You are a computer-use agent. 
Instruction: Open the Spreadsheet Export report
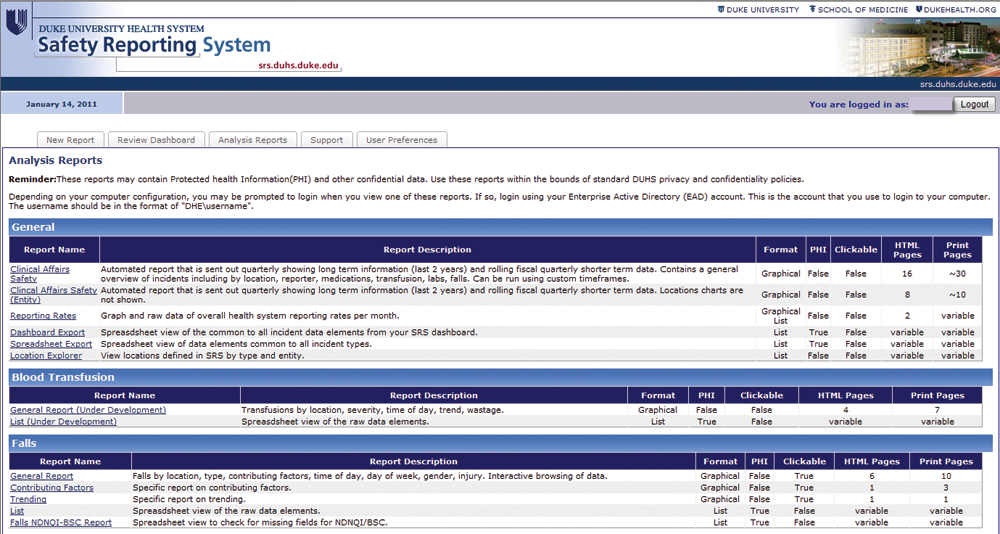[x=51, y=344]
